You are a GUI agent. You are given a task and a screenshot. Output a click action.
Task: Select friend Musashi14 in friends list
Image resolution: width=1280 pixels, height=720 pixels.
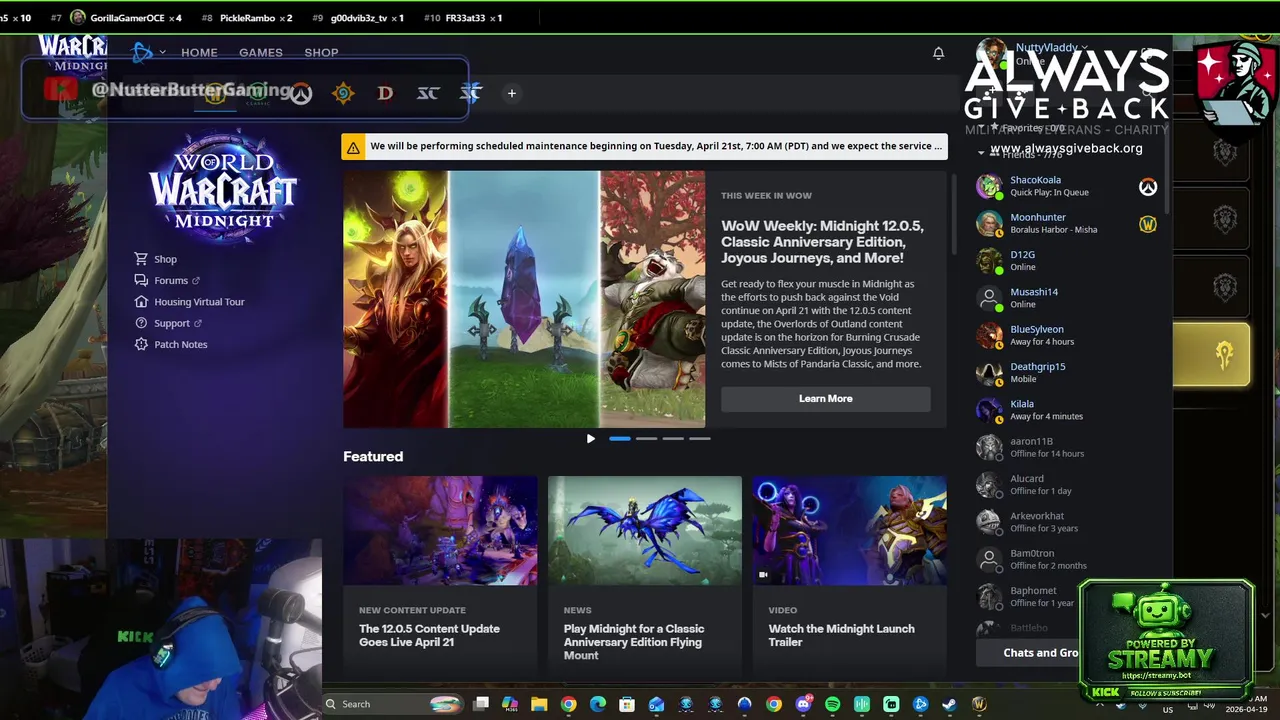tap(1066, 298)
